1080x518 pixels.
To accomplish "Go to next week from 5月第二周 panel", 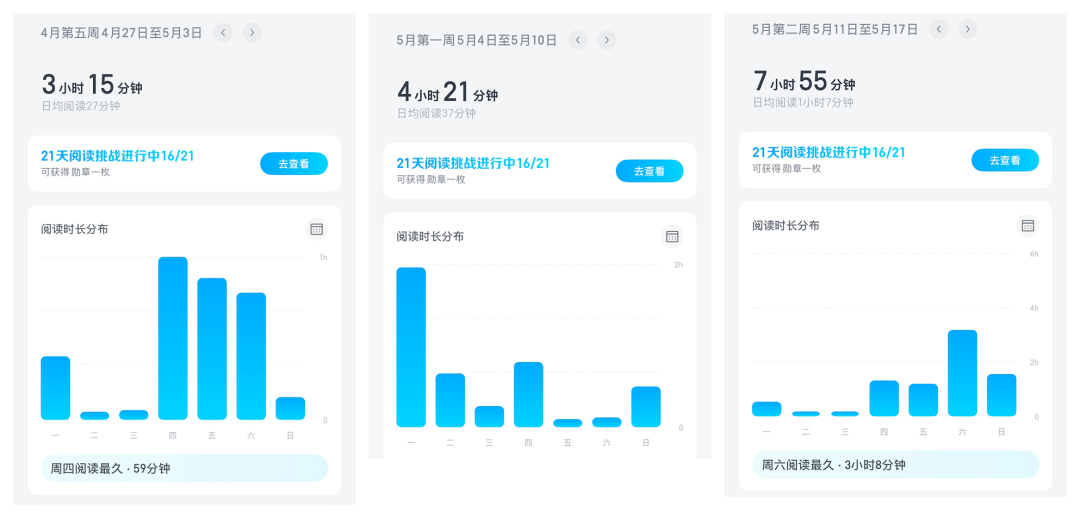I will click(x=968, y=29).
